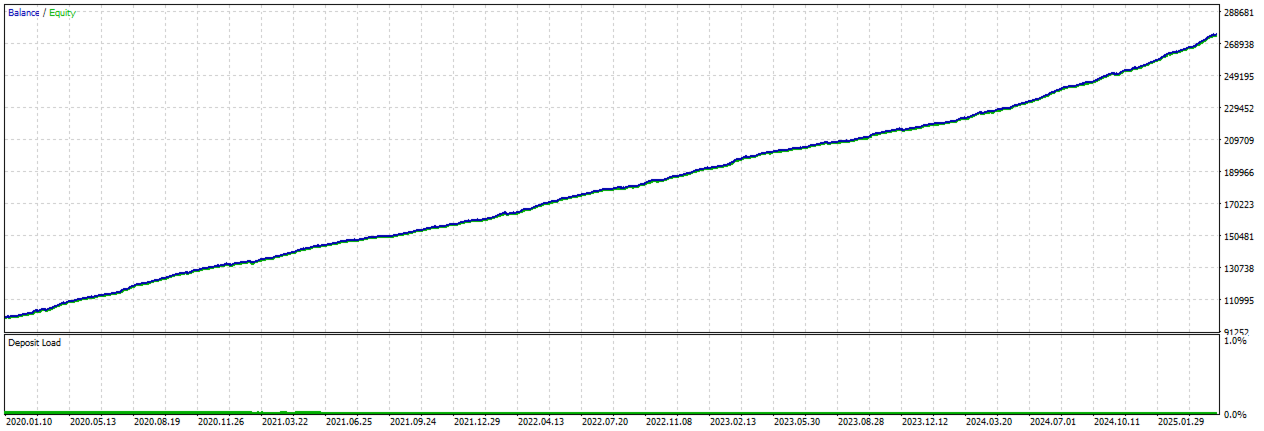Click the 2025.01.29 date label
Viewport: 1264px width, 431px height.
[1181, 423]
